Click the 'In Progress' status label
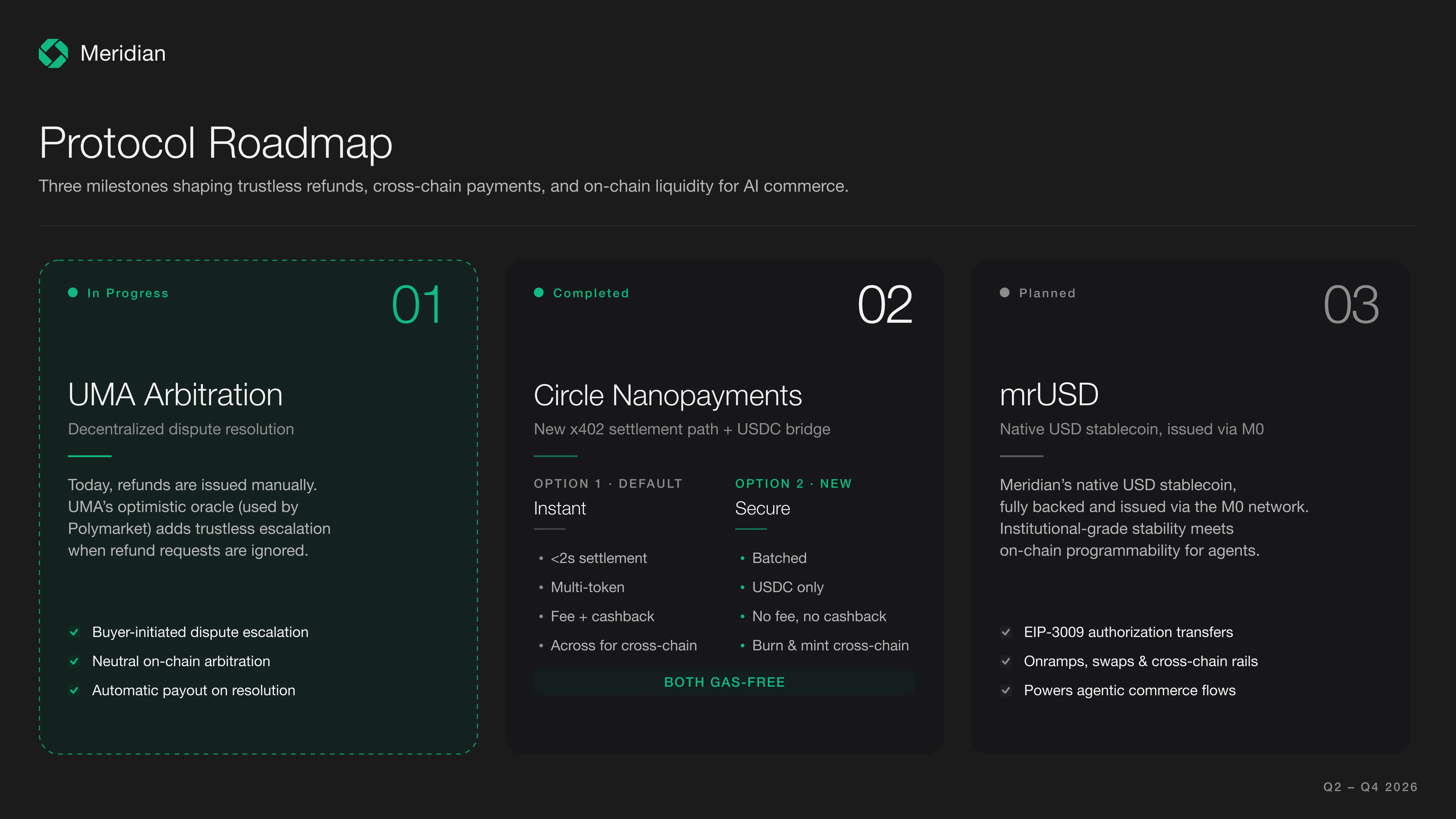This screenshot has width=1456, height=819. pyautogui.click(x=128, y=293)
